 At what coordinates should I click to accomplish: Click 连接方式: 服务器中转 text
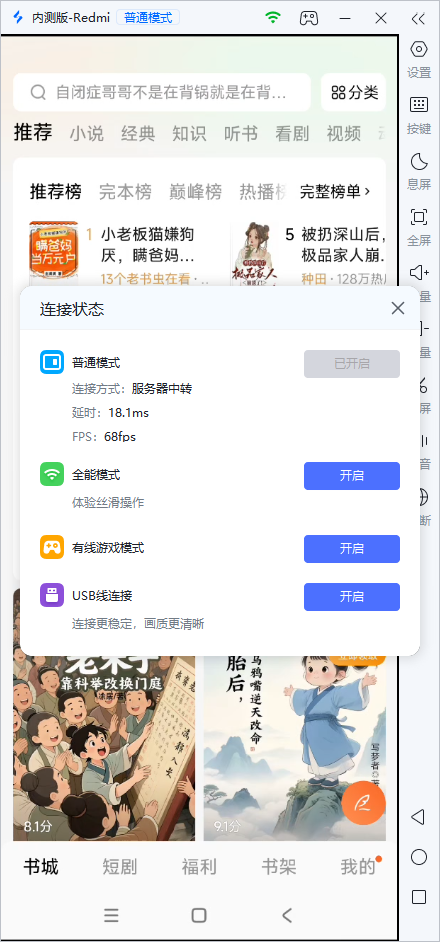[132, 389]
